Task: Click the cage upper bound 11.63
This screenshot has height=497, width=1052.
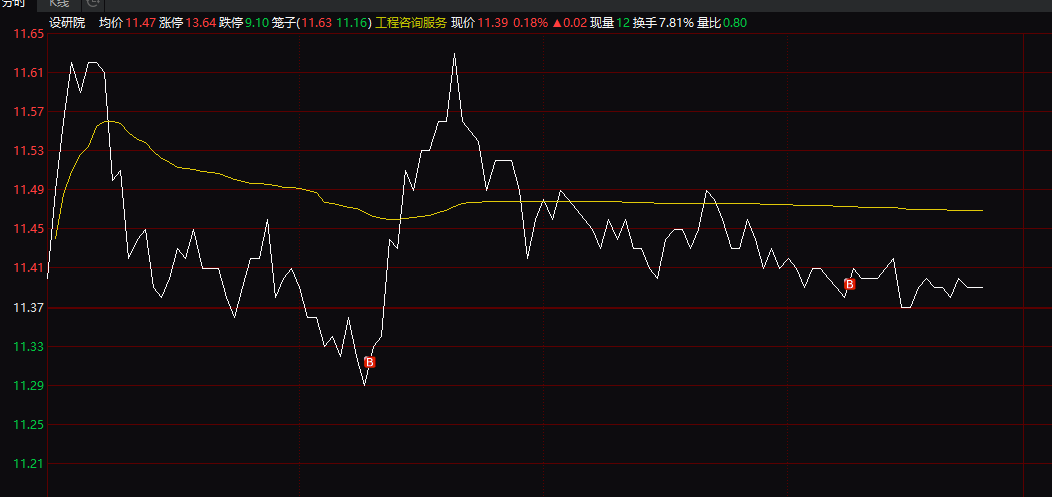Action: [x=317, y=23]
